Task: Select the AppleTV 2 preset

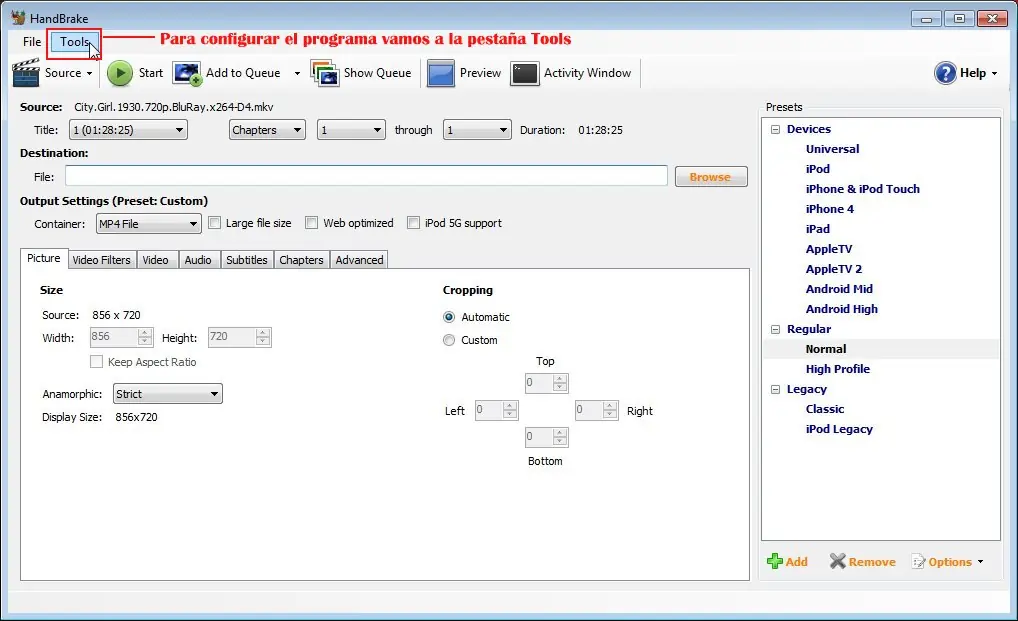Action: tap(834, 269)
